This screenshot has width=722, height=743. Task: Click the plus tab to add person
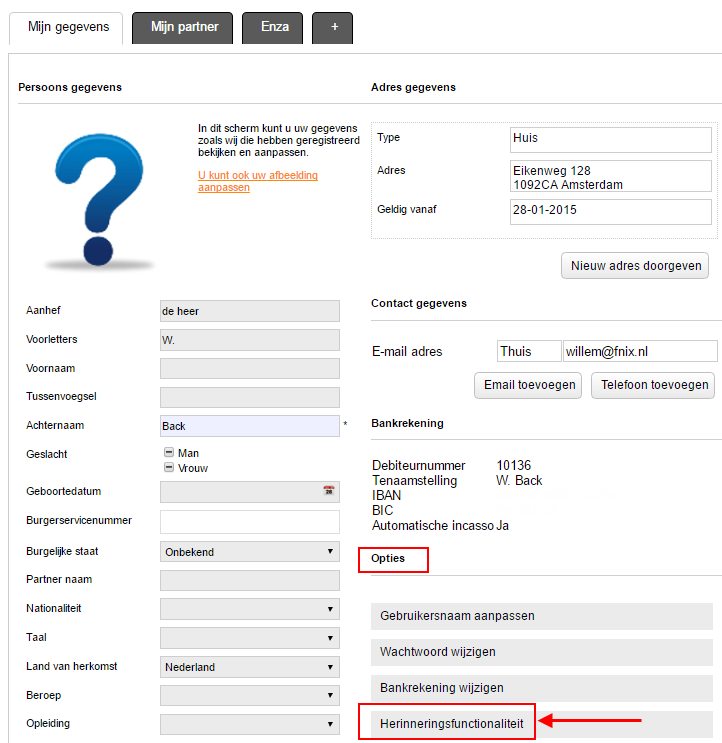point(332,28)
